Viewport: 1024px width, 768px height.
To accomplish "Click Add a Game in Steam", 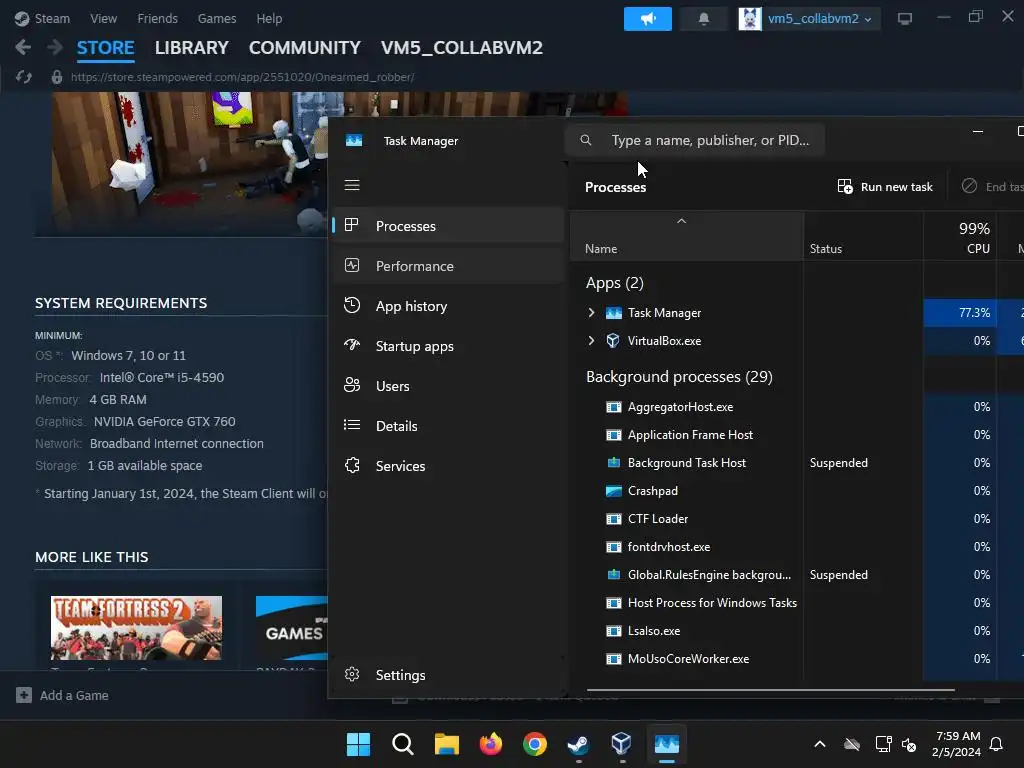I will tap(63, 696).
